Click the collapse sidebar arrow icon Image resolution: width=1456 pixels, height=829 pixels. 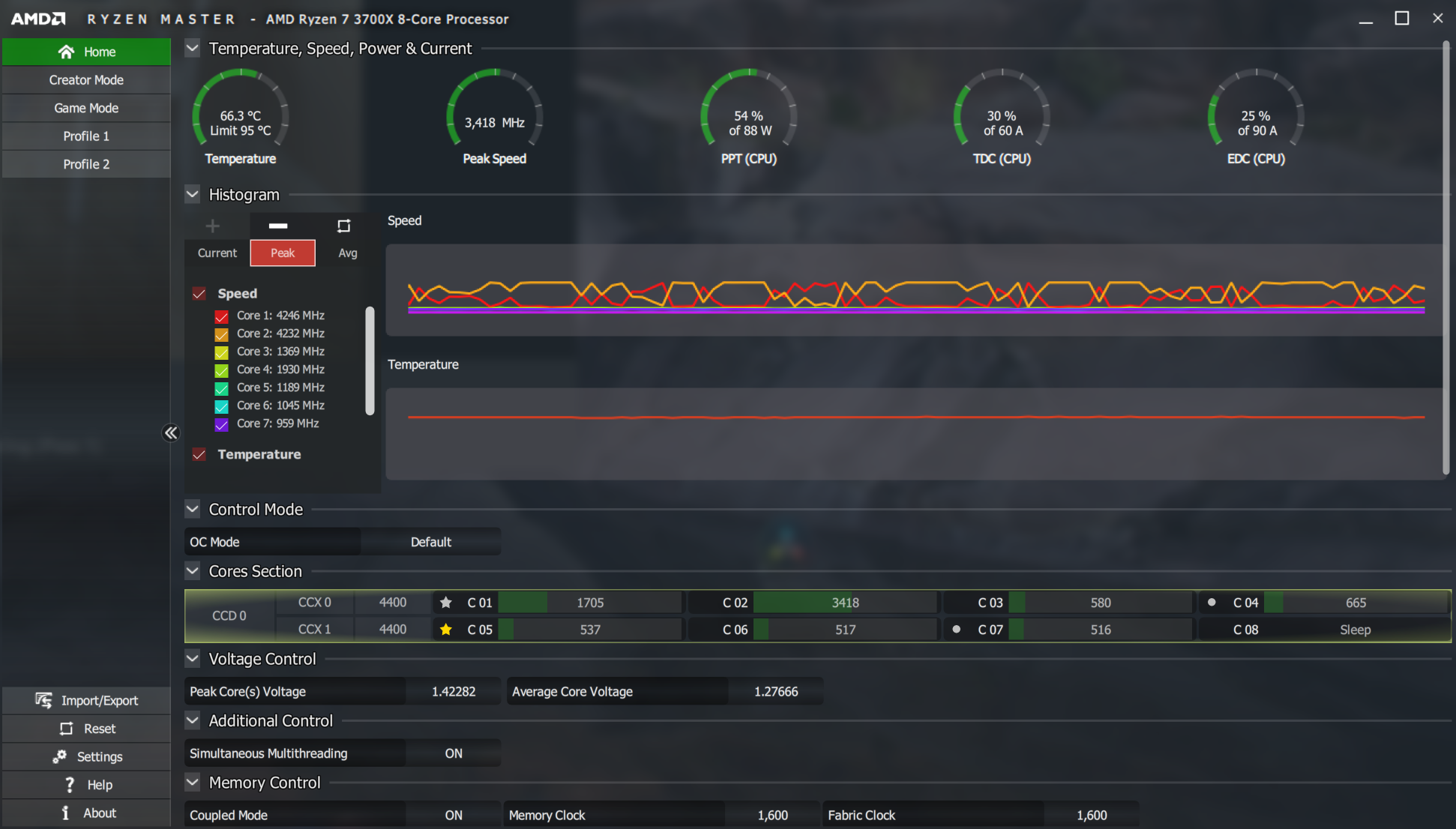click(x=170, y=432)
